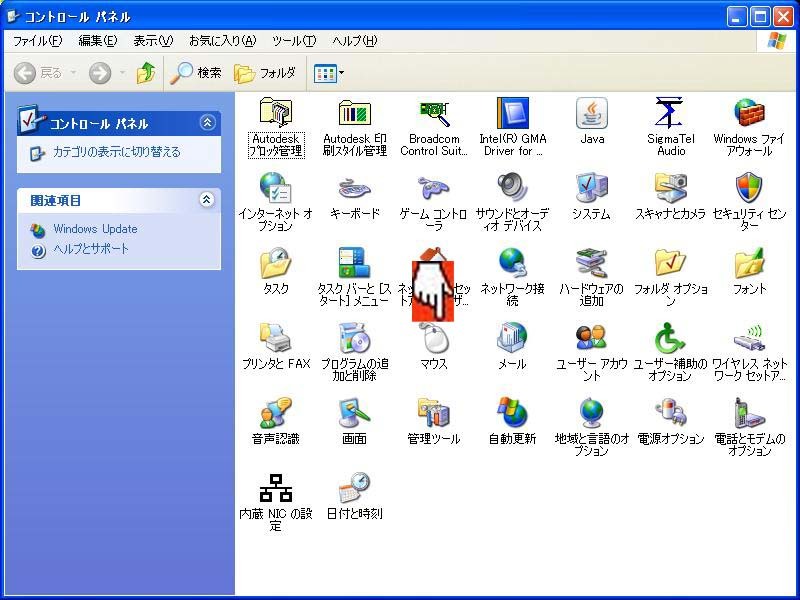The height and width of the screenshot is (600, 800).
Task: Open the Java control panel icon
Action: 592,114
